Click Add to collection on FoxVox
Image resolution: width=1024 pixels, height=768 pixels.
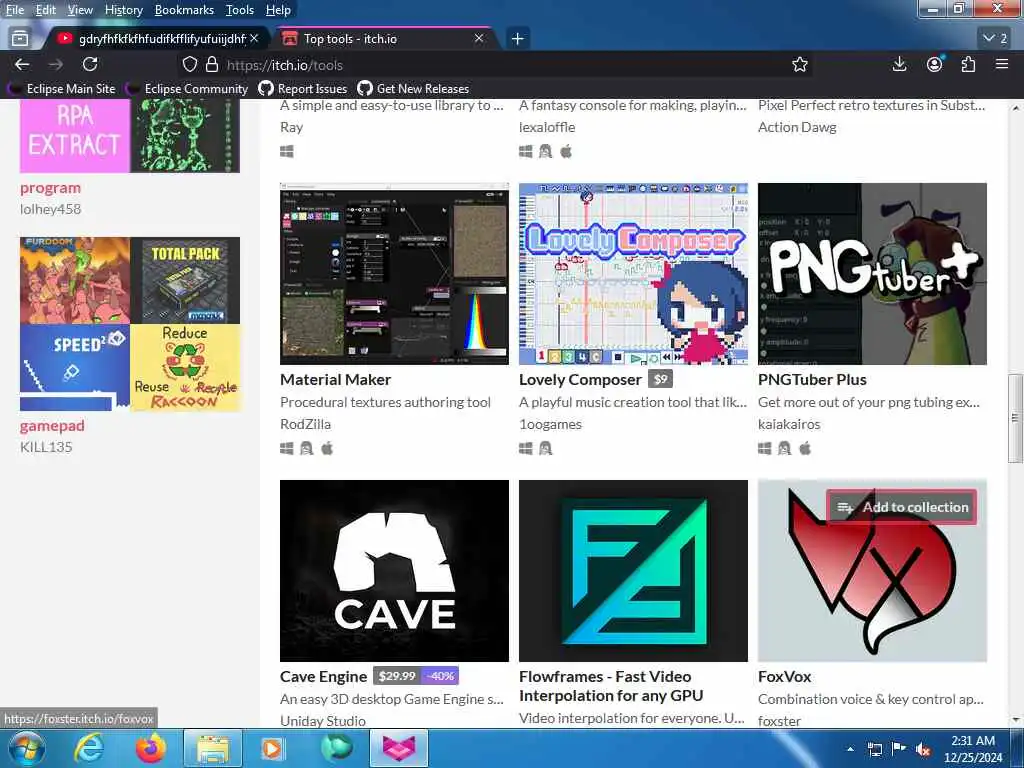point(902,507)
